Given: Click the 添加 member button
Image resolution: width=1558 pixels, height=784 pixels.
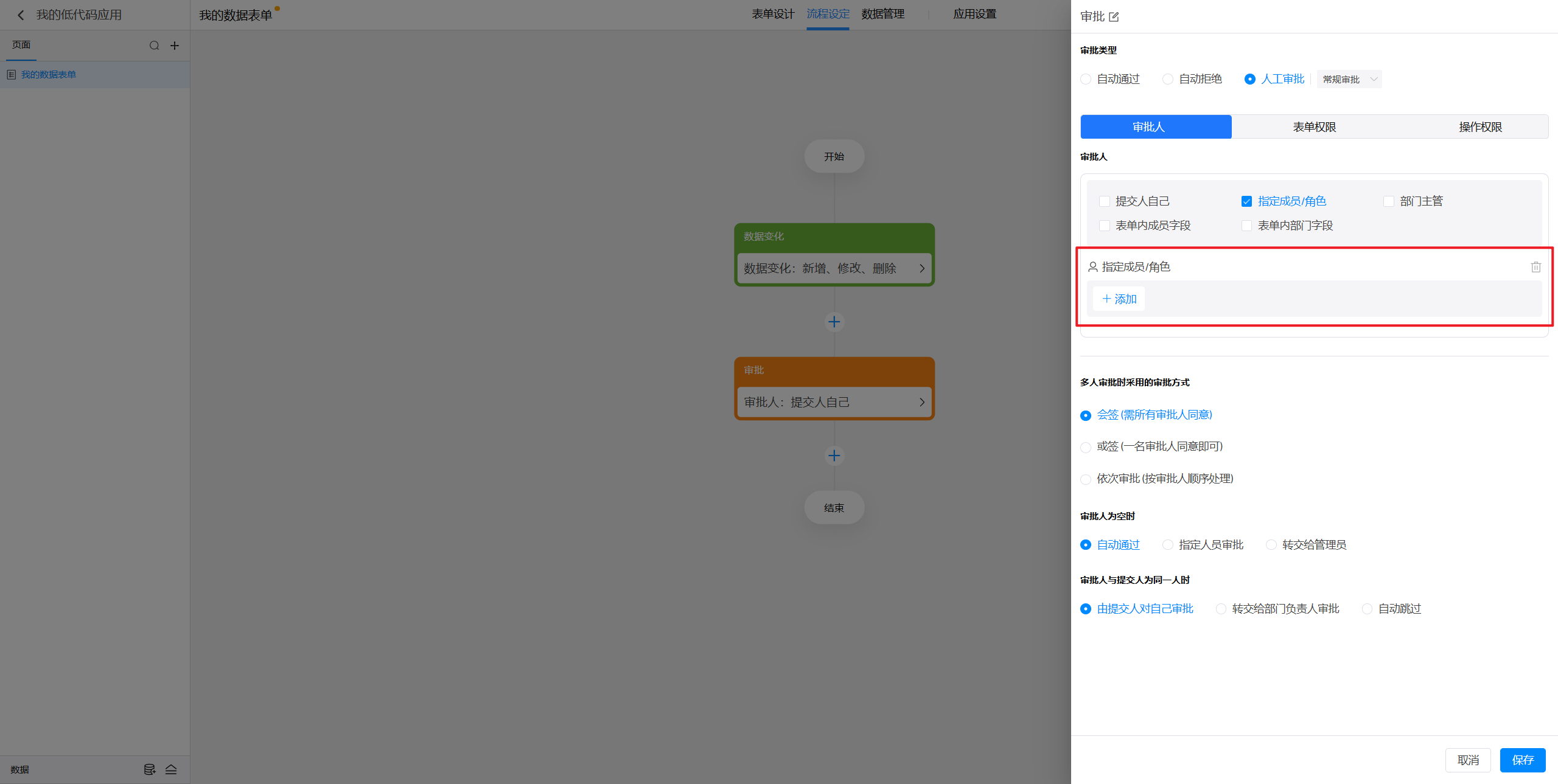Looking at the screenshot, I should point(1119,299).
